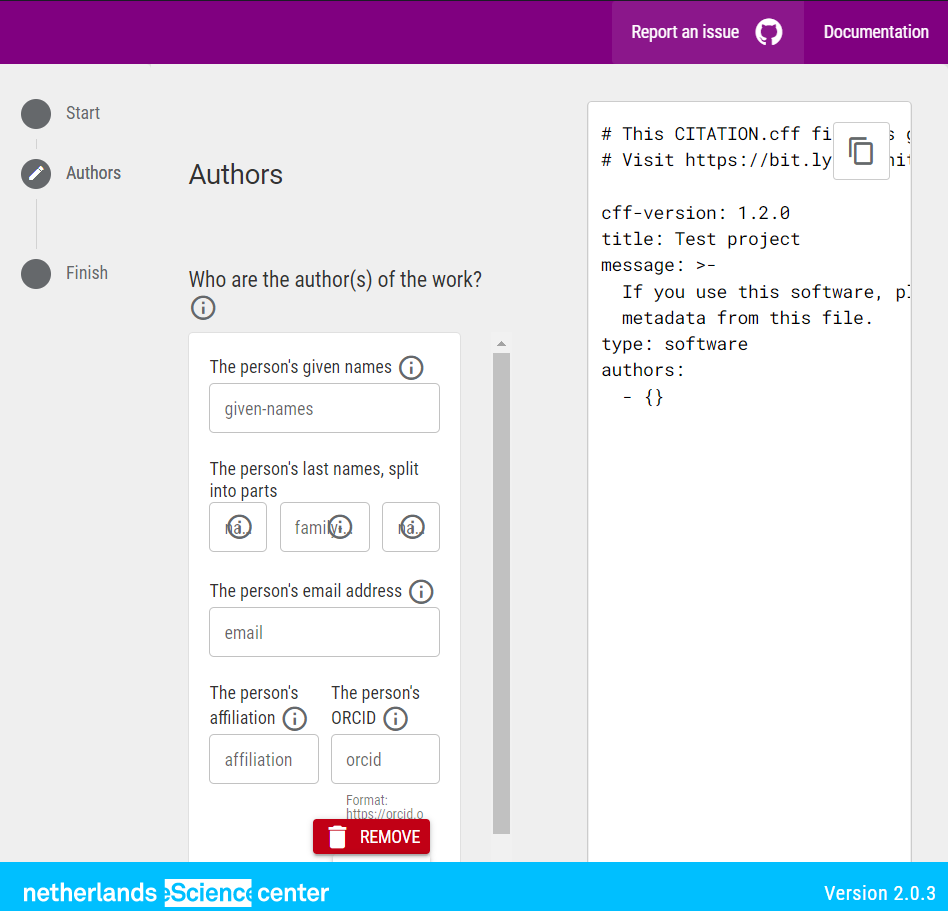The image size is (948, 911).
Task: Open info for 'The person's affiliation'
Action: (295, 719)
